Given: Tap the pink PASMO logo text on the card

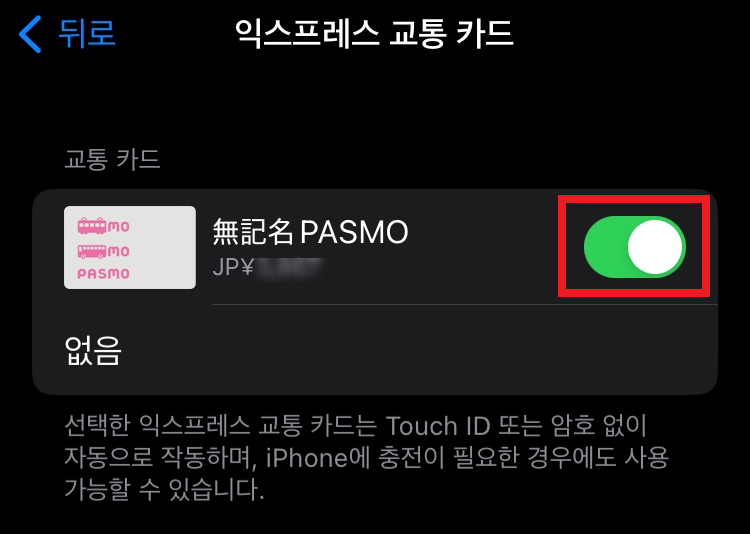Looking at the screenshot, I should (103, 274).
